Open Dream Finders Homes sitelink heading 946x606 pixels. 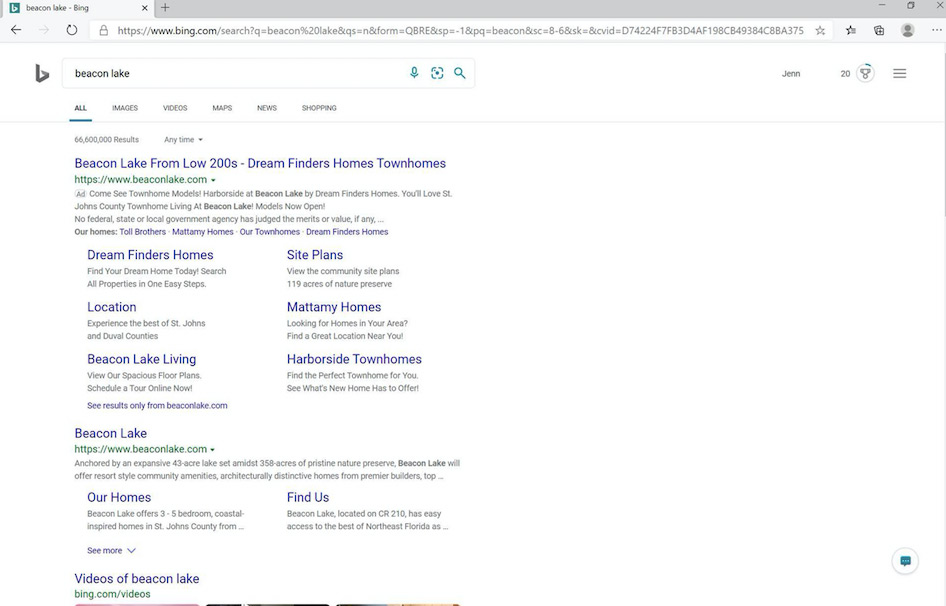tap(150, 255)
